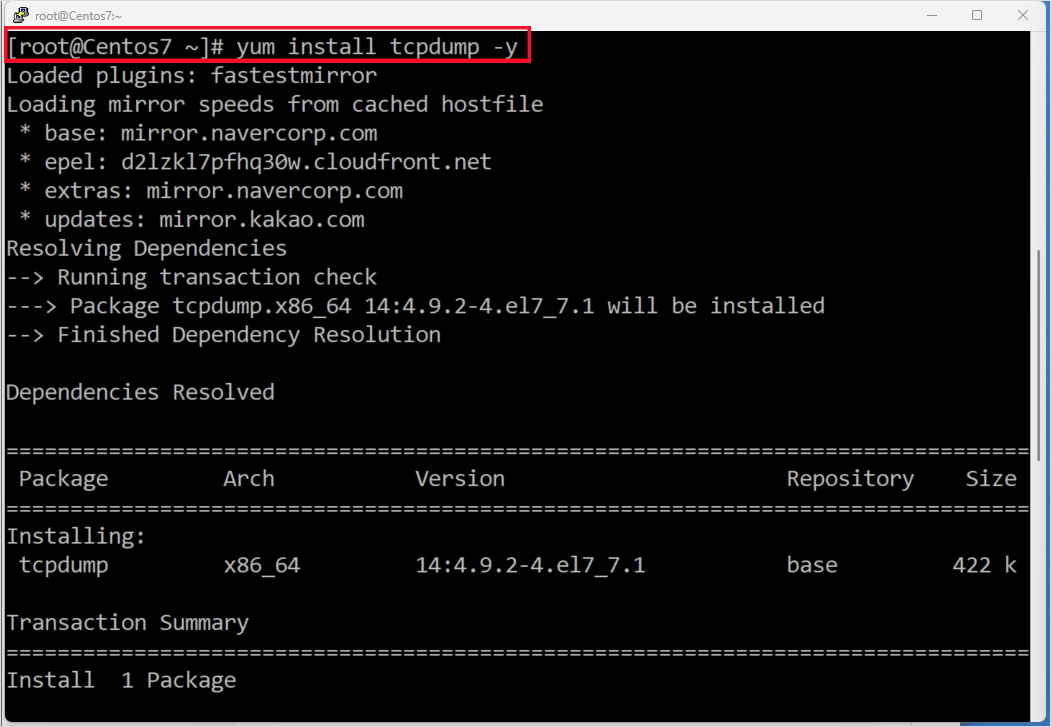Click 'tcpdump' in the package table row

[x=64, y=566]
